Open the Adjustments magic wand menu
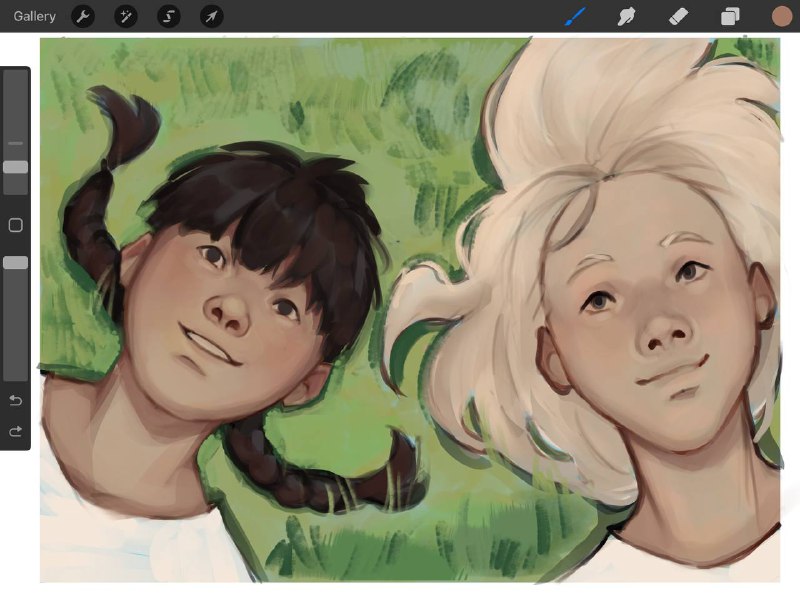 pos(126,17)
